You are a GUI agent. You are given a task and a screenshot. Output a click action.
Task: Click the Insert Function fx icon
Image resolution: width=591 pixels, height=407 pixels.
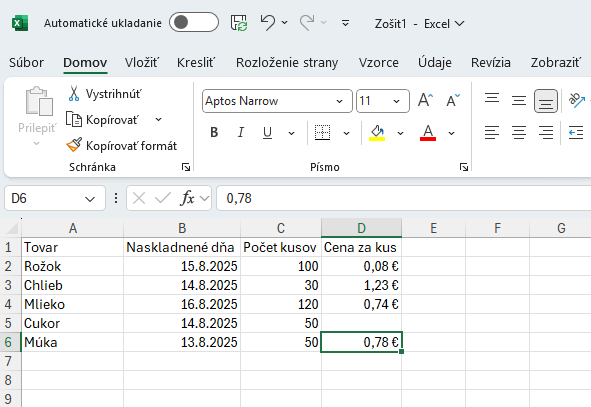[x=187, y=198]
